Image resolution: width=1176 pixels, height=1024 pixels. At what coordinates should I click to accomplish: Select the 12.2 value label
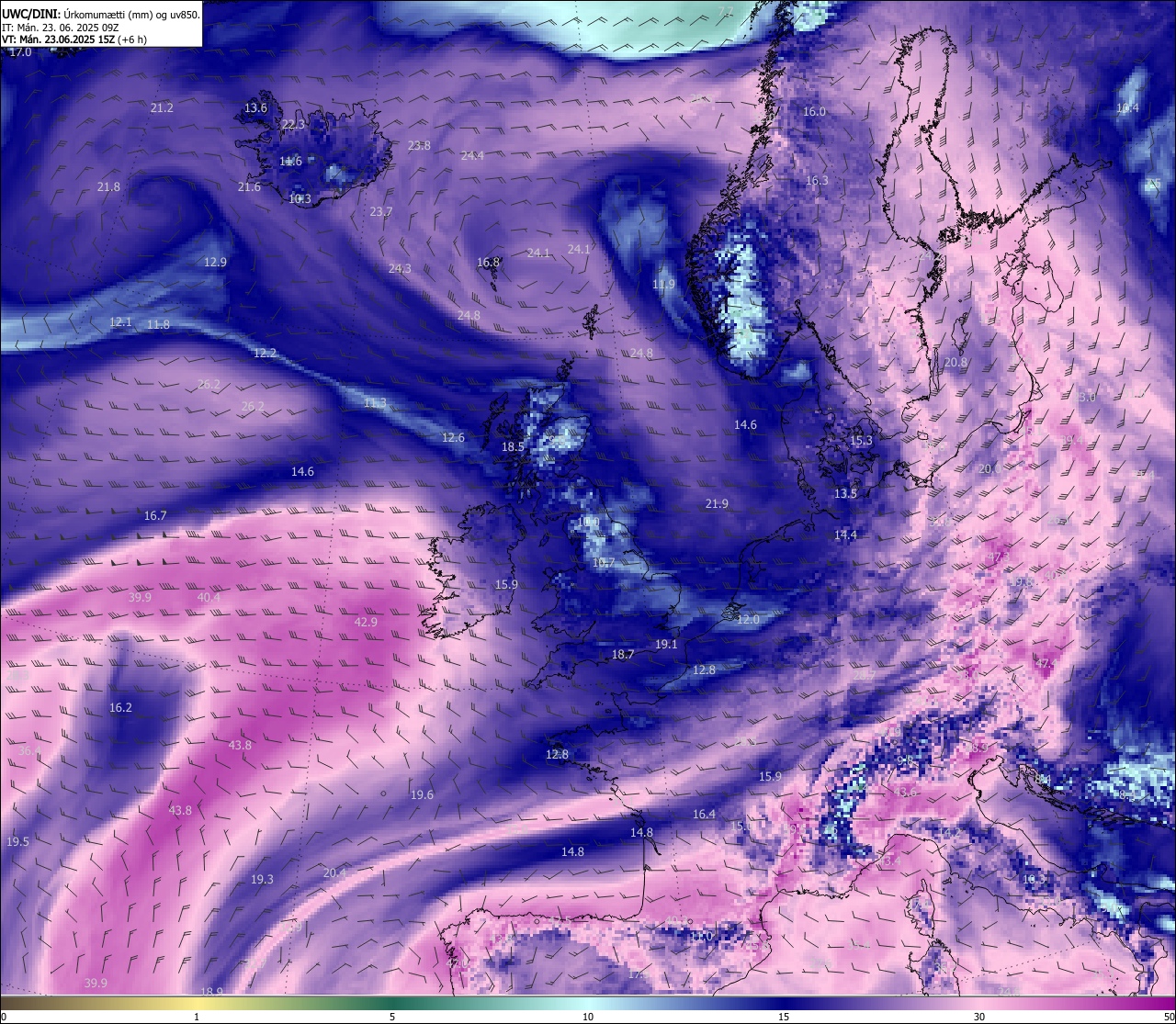[x=265, y=353]
